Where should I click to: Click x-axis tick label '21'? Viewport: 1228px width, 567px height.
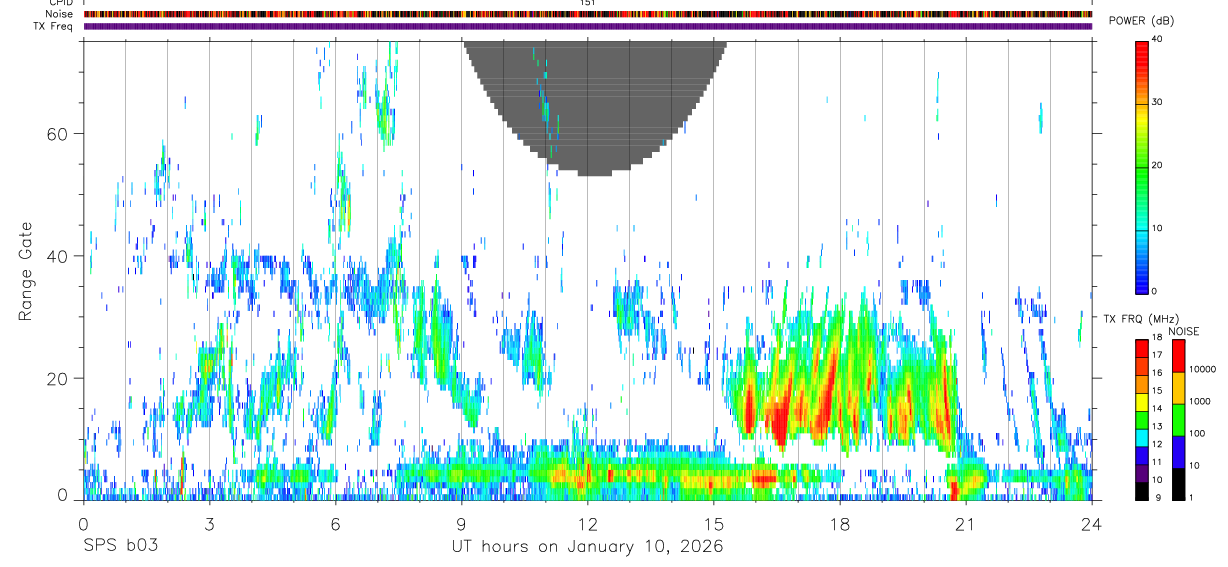966,525
